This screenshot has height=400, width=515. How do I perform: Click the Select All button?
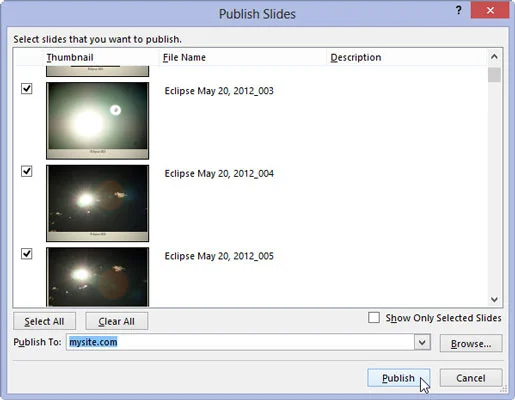click(44, 321)
